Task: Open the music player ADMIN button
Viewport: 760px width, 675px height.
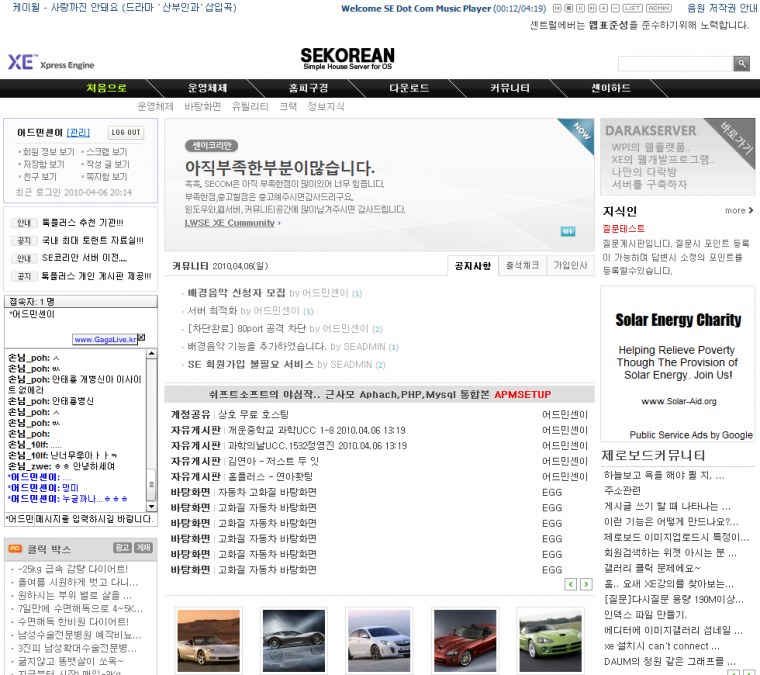Action: [659, 8]
